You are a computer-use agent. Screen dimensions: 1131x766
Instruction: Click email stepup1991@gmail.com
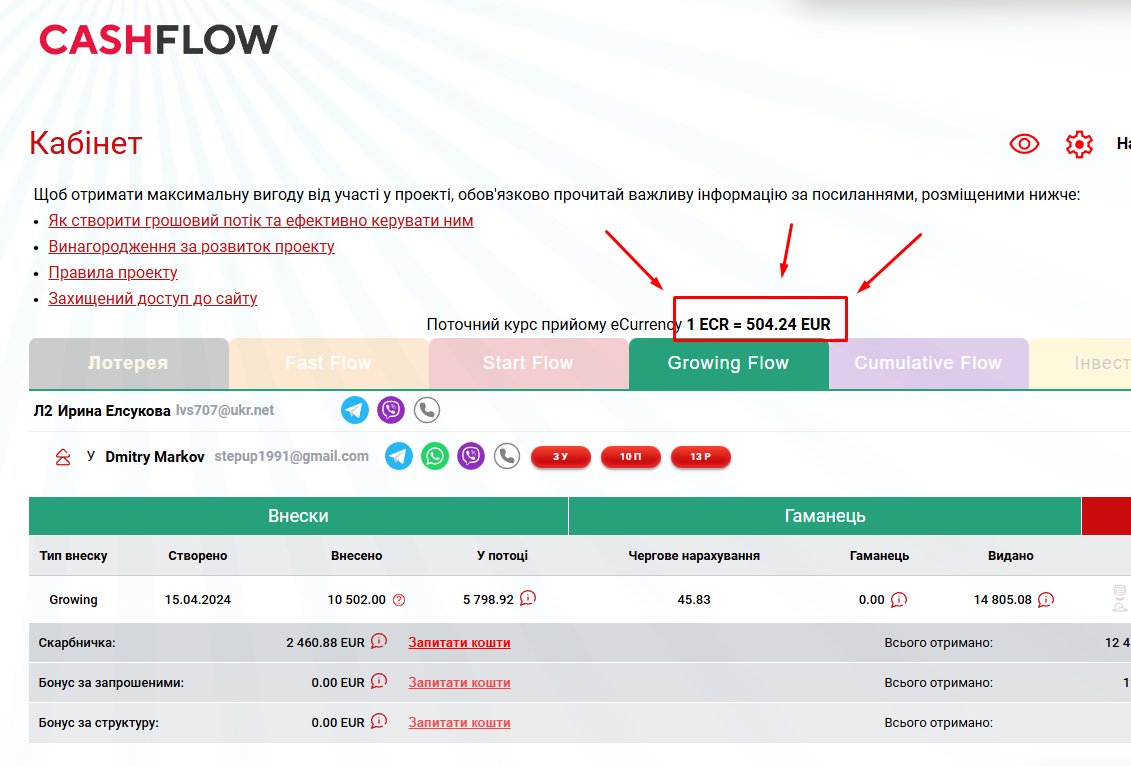click(291, 457)
